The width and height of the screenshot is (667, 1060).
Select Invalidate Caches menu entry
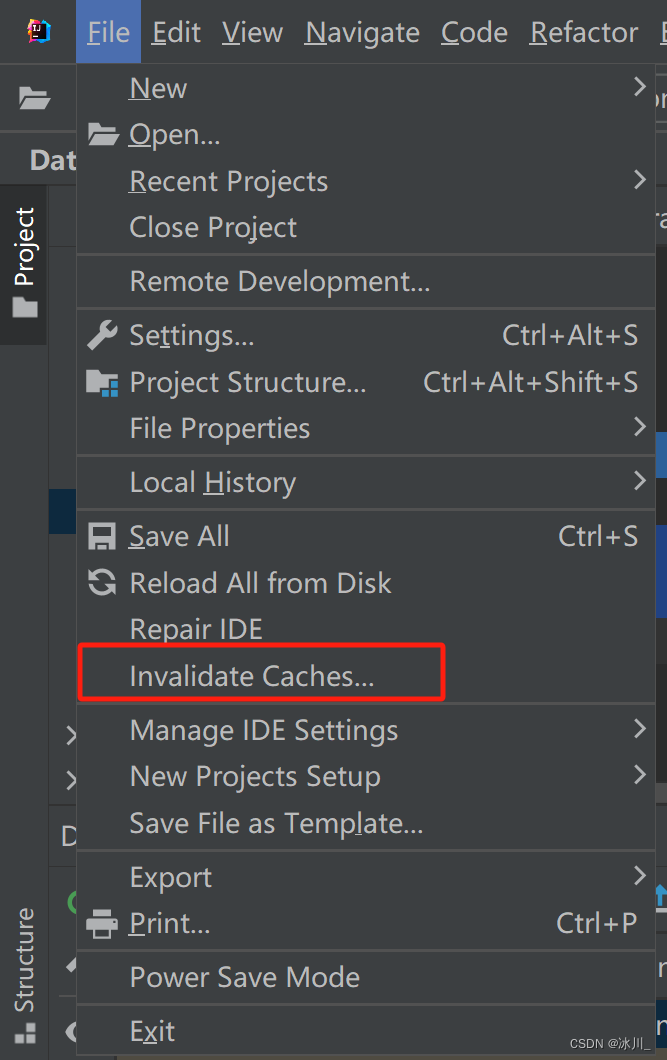(x=251, y=676)
